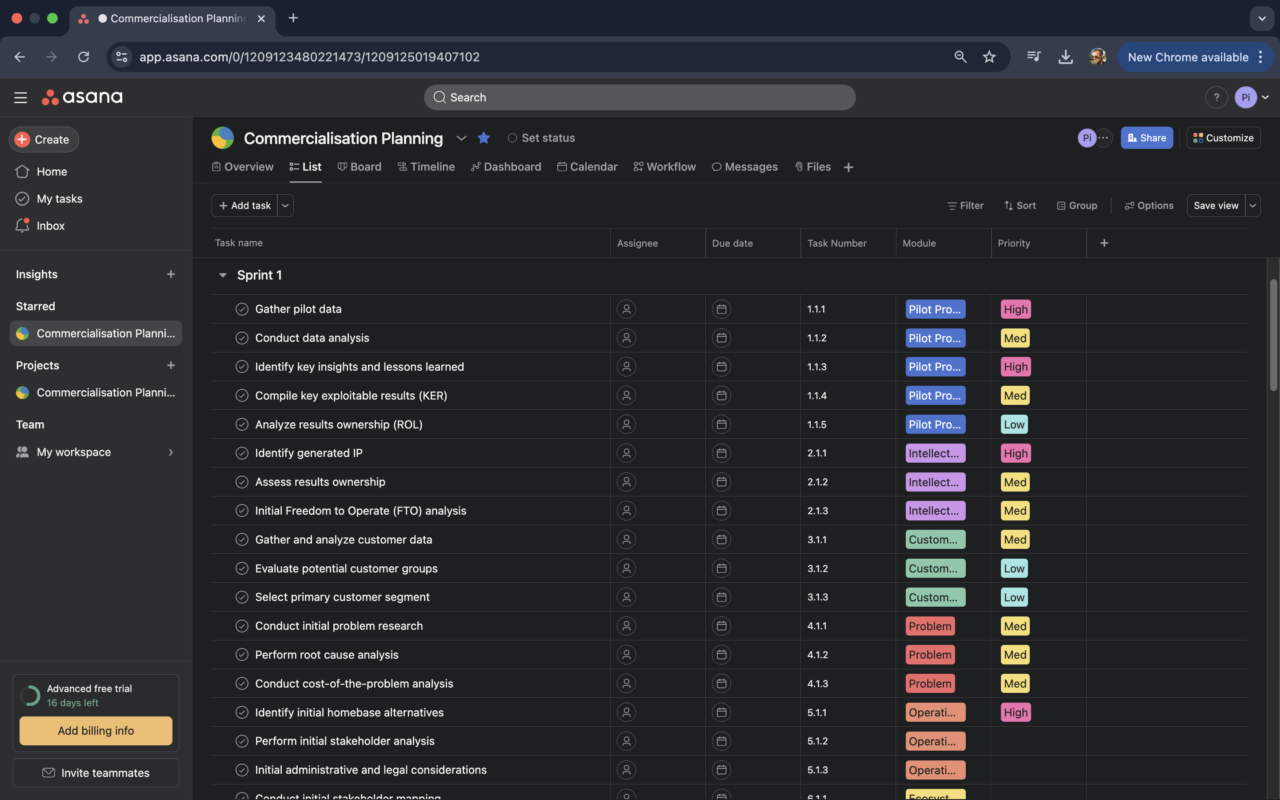The image size is (1280, 800).
Task: Open dropdown arrow next to Add task
Action: pyautogui.click(x=285, y=206)
